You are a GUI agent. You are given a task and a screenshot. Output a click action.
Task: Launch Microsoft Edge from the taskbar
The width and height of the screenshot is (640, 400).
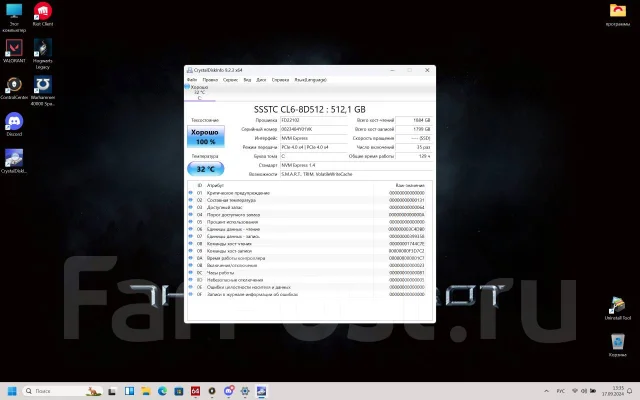point(162,391)
